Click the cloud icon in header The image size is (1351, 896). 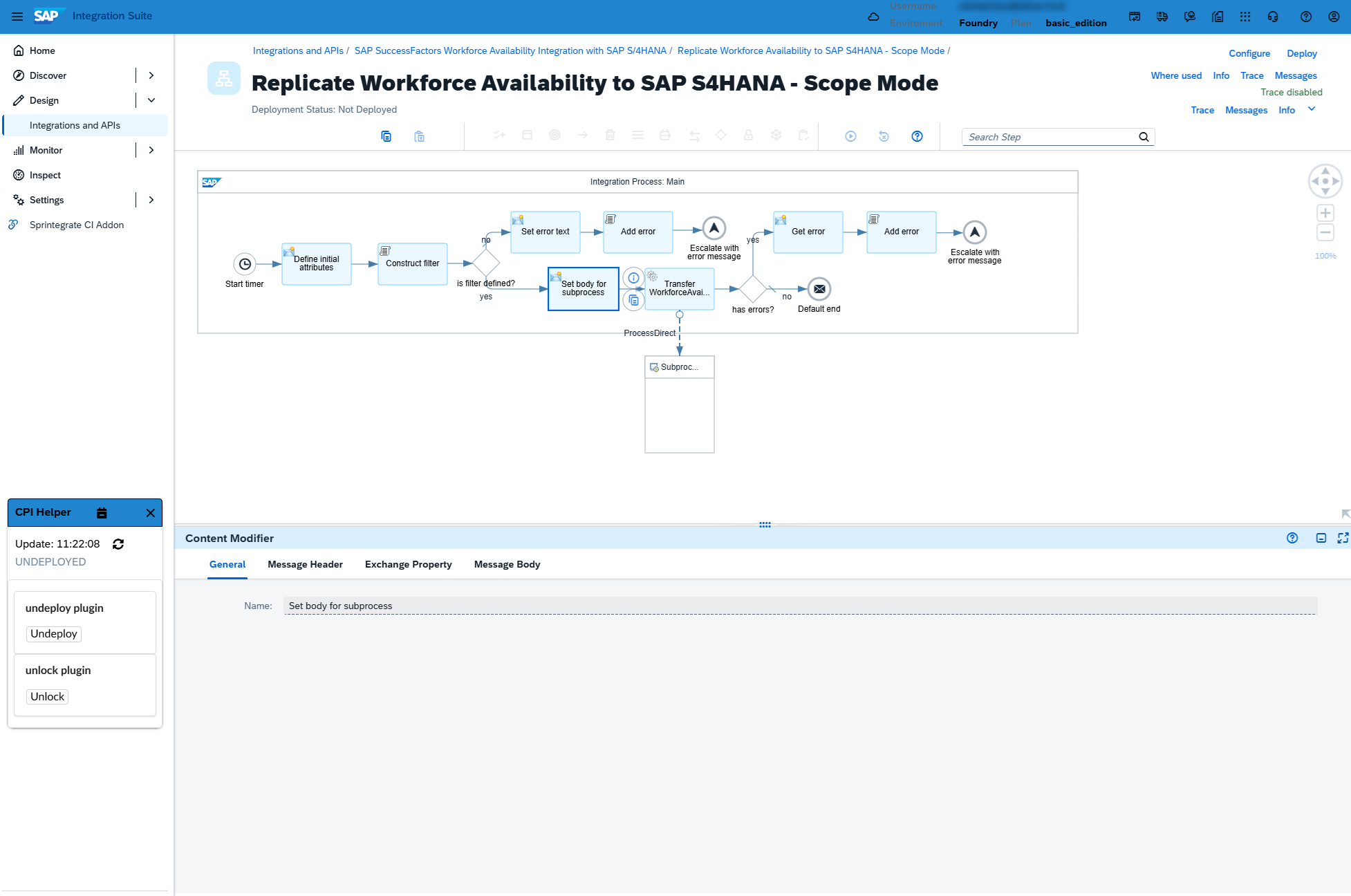(x=873, y=17)
